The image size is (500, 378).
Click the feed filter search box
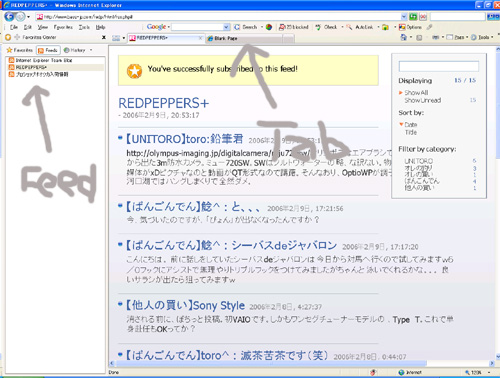click(x=439, y=66)
